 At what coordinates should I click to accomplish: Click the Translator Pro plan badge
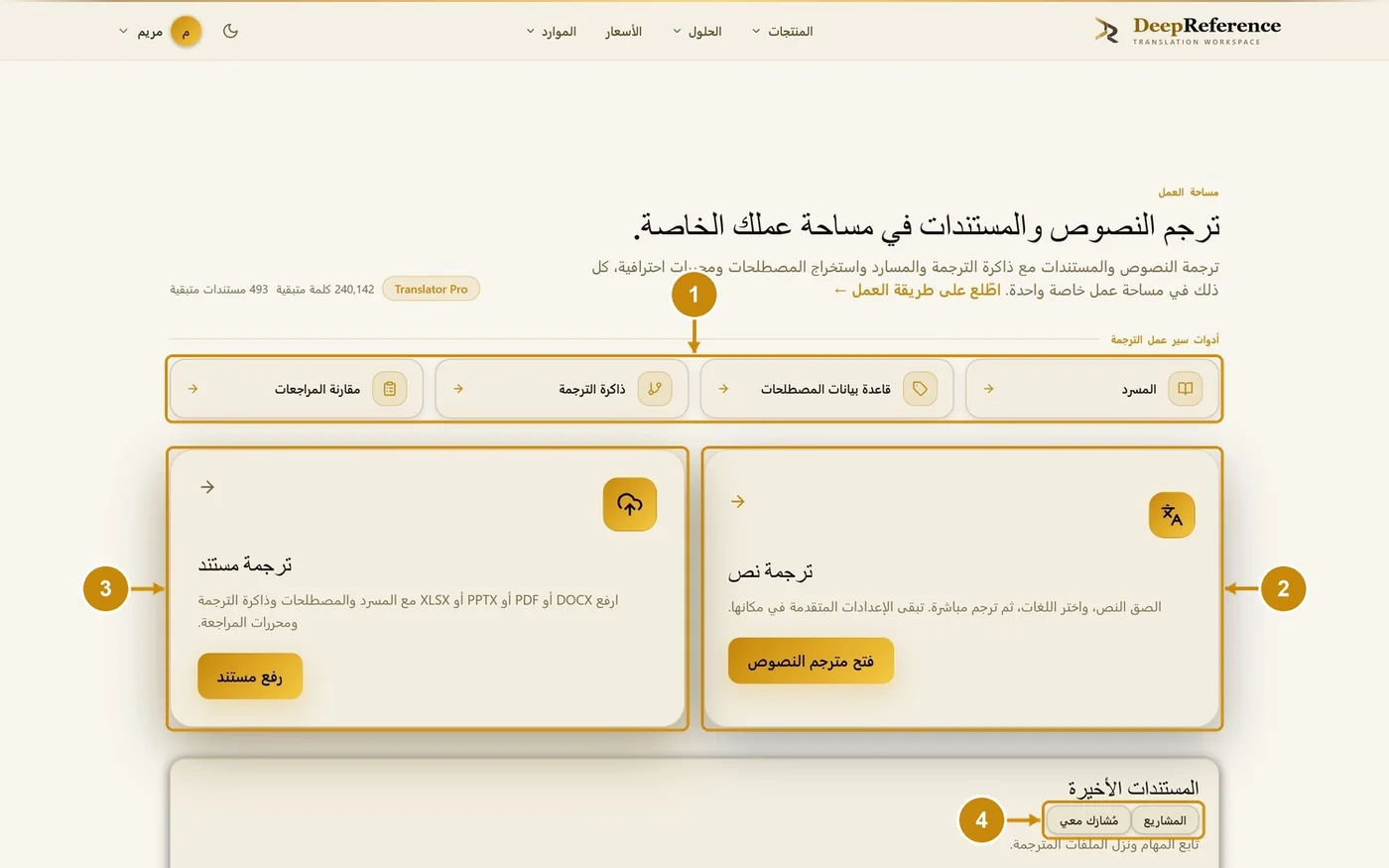tap(431, 290)
